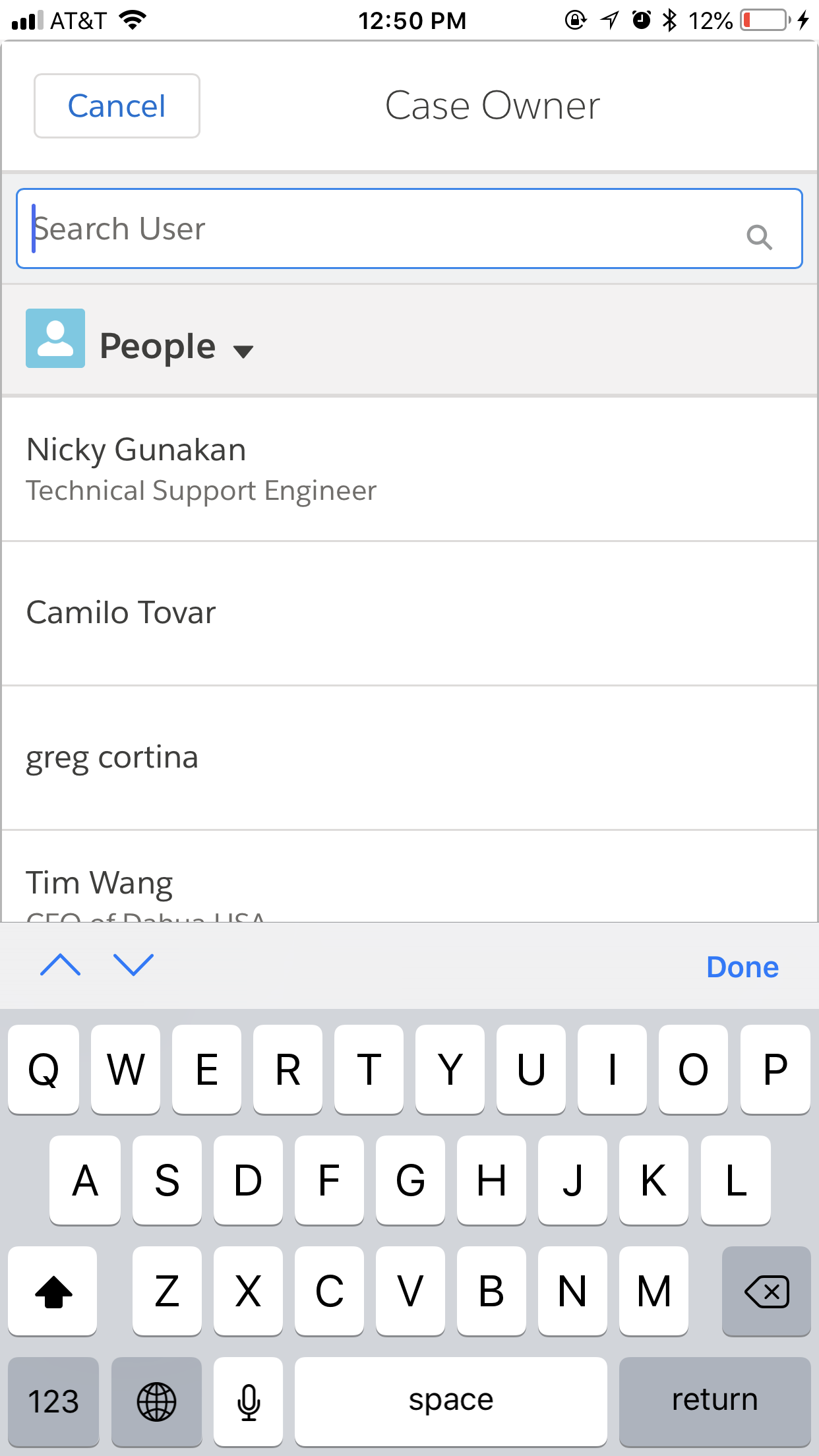Tap the battery icon in status bar
The image size is (819, 1456).
coord(765,20)
